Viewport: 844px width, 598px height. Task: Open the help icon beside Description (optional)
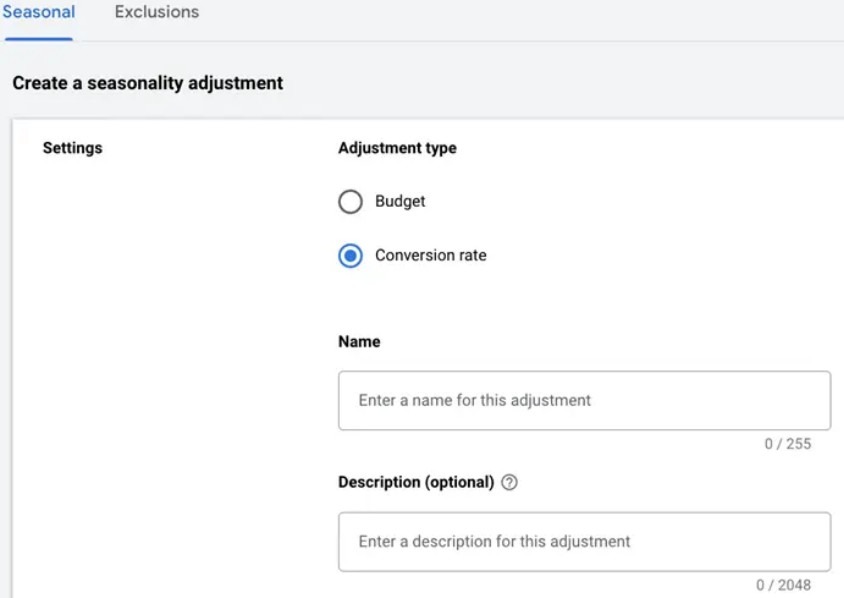point(510,483)
